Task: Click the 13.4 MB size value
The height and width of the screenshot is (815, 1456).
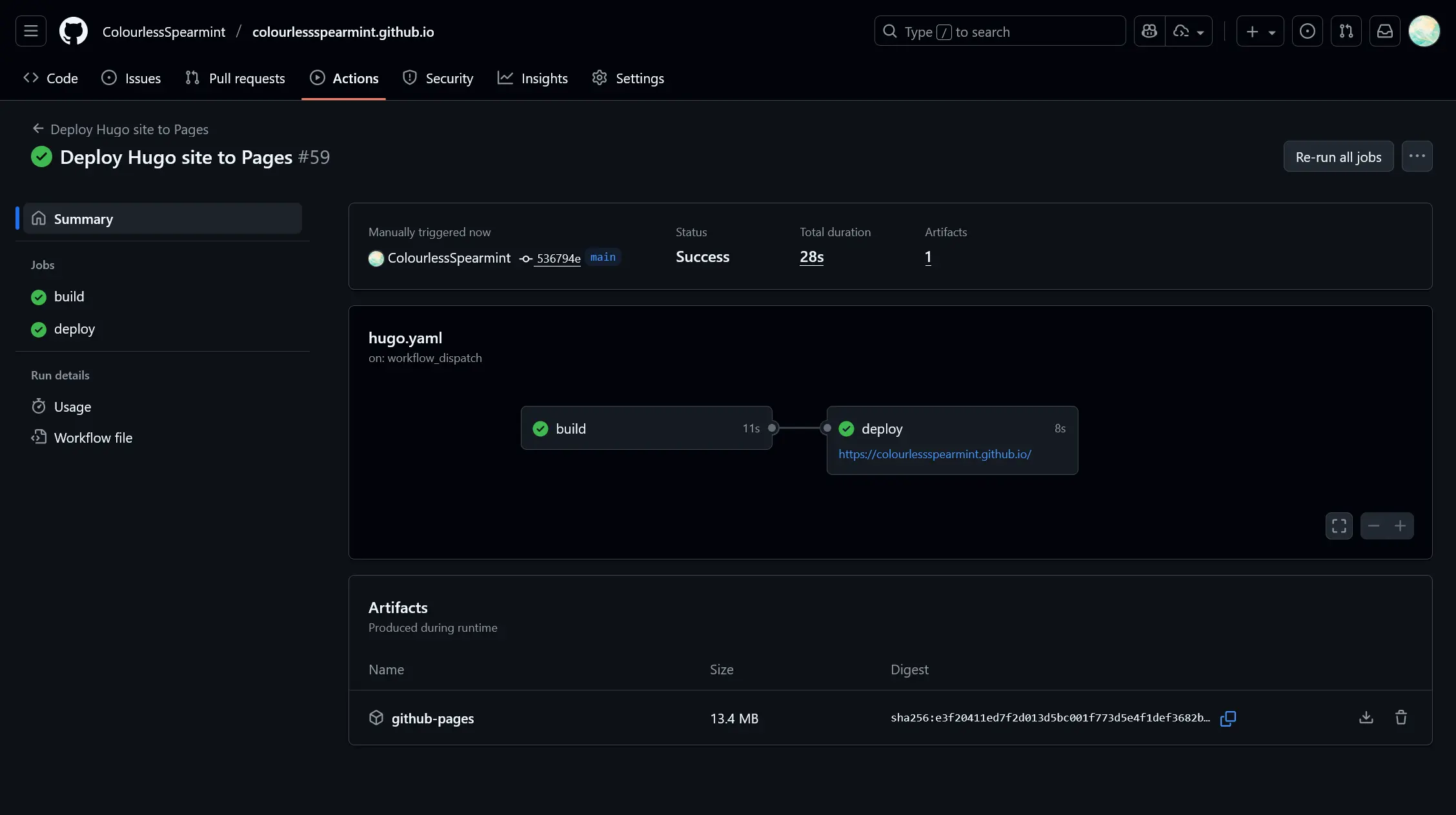Action: (x=734, y=718)
